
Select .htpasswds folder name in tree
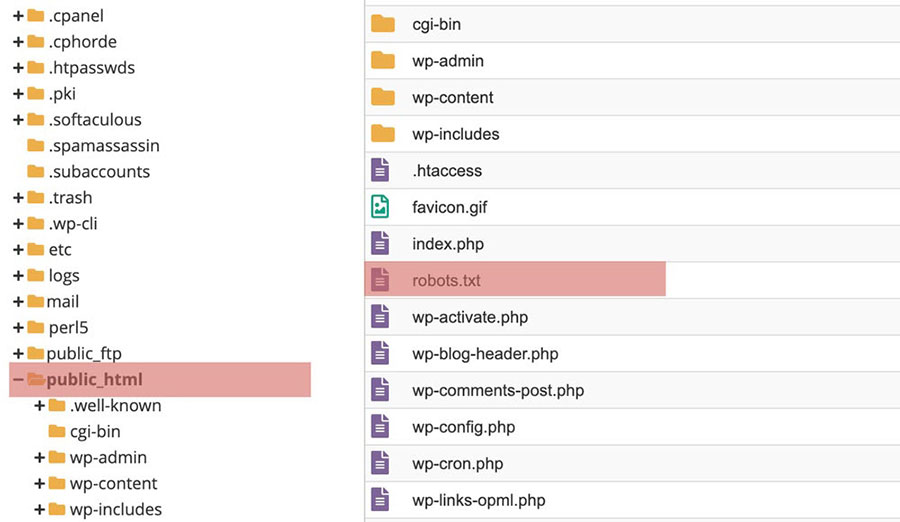pyautogui.click(x=92, y=68)
